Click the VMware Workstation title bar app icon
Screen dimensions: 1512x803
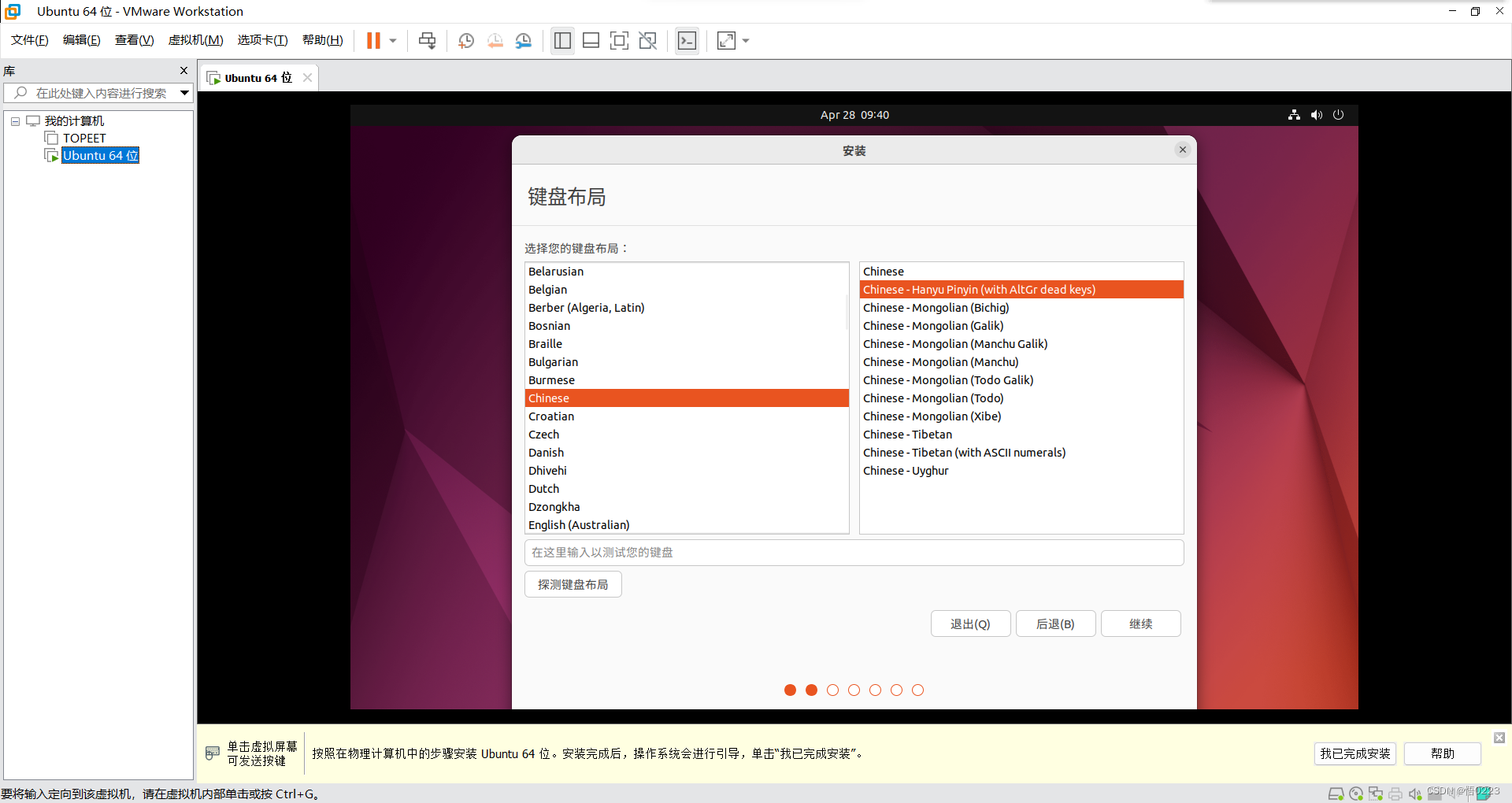pos(13,11)
